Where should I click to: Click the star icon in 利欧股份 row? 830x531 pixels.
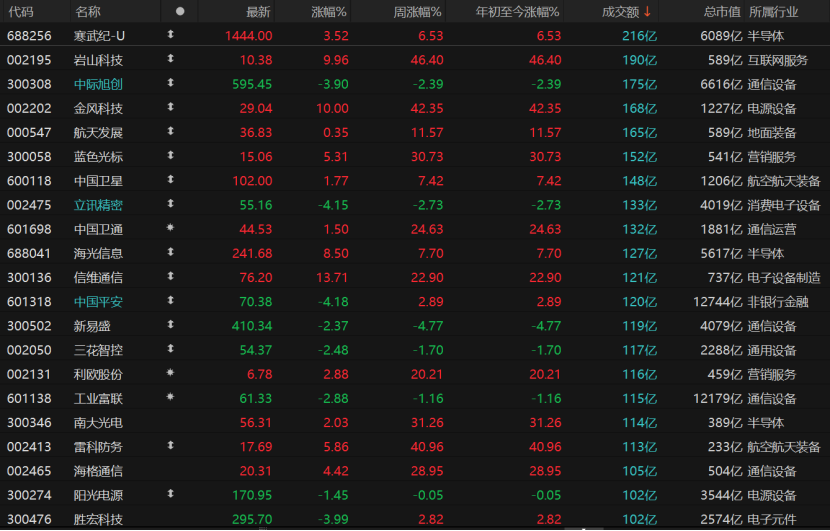tap(170, 373)
